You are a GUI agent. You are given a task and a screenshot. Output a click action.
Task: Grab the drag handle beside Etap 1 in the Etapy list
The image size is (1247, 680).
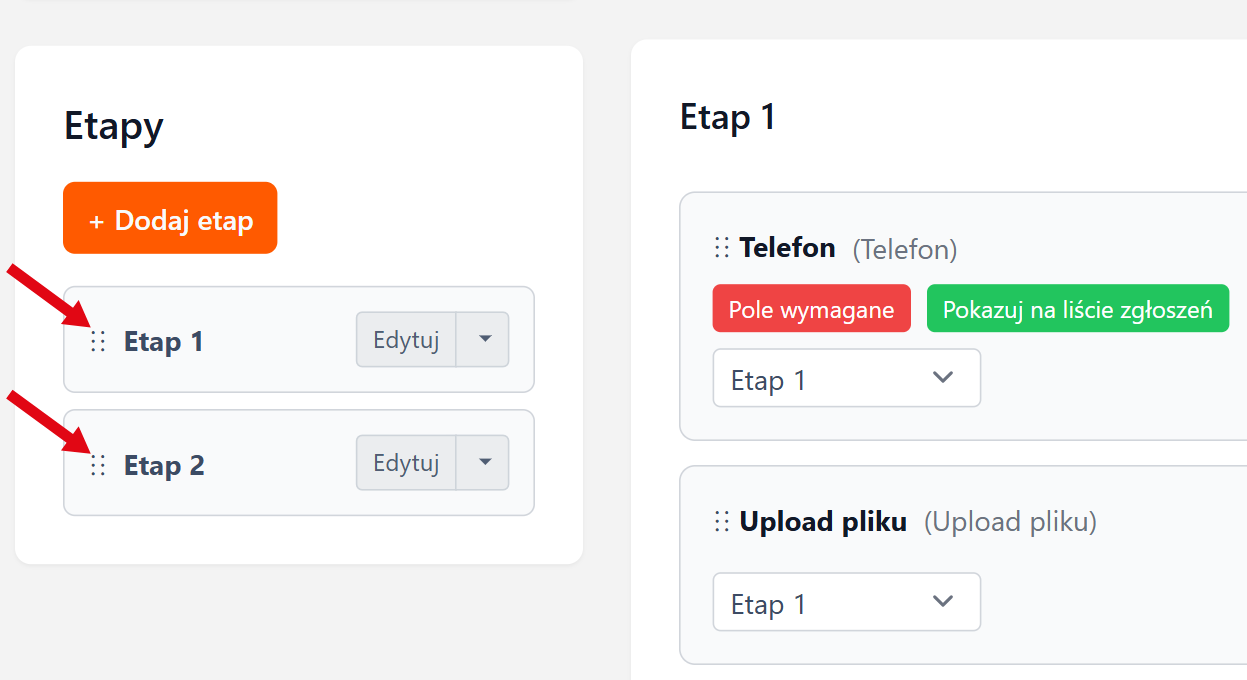[98, 341]
